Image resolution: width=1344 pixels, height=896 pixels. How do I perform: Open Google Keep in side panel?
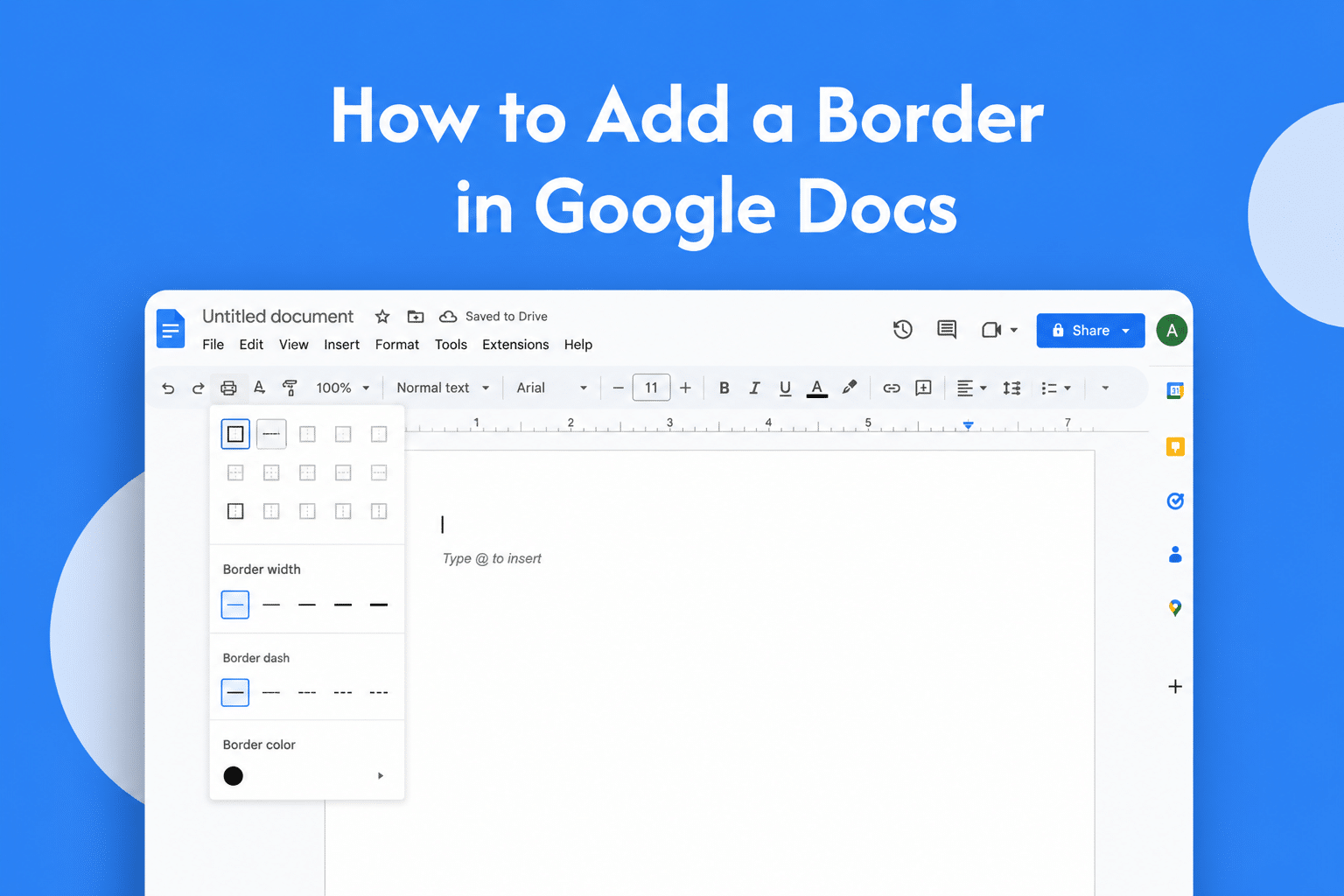point(1175,447)
